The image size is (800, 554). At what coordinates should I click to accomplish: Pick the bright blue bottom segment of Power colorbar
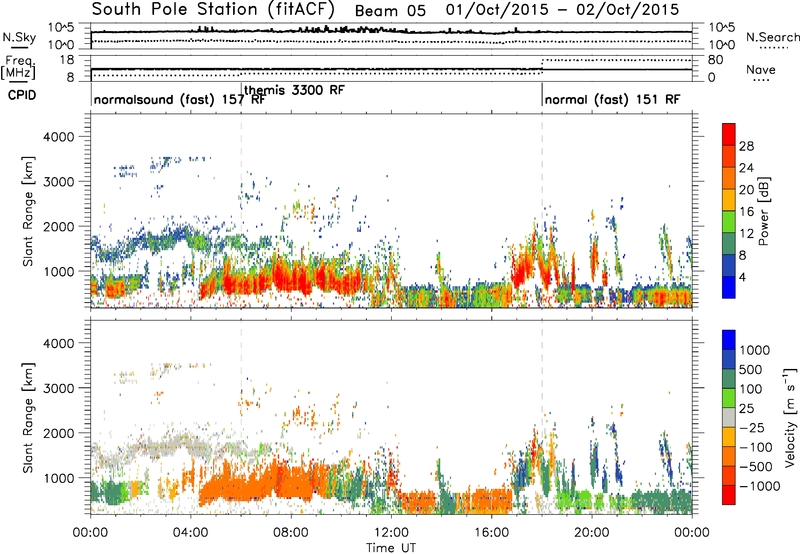(x=729, y=288)
